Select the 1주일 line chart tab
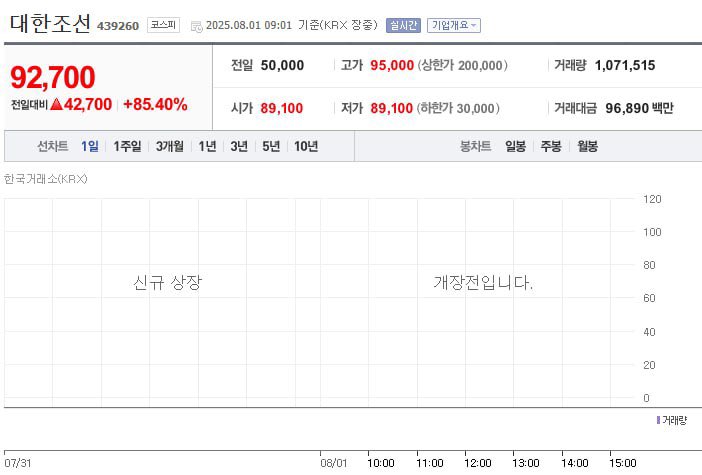The image size is (702, 475). (127, 146)
